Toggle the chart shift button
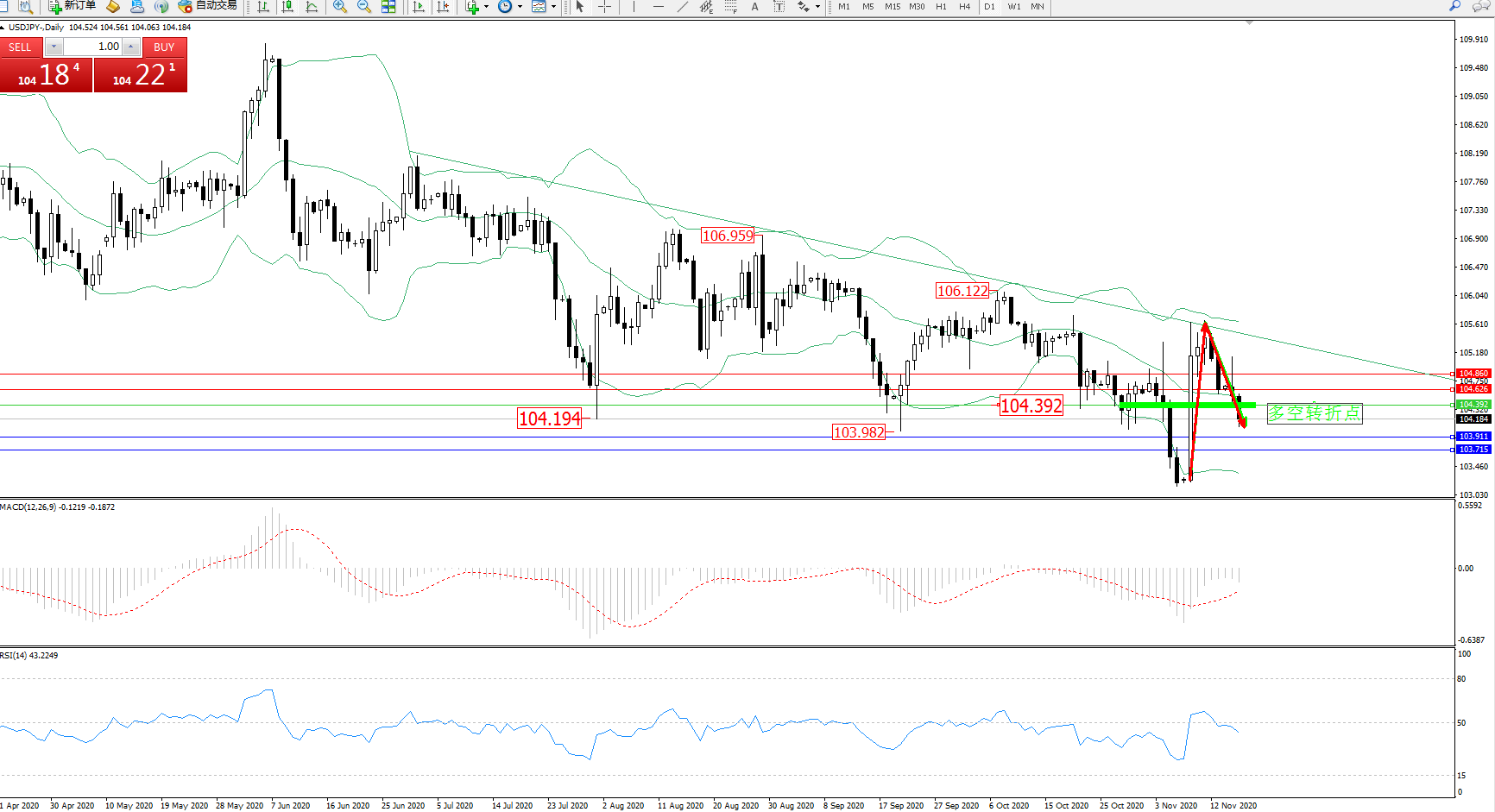The height and width of the screenshot is (812, 1495). [443, 6]
